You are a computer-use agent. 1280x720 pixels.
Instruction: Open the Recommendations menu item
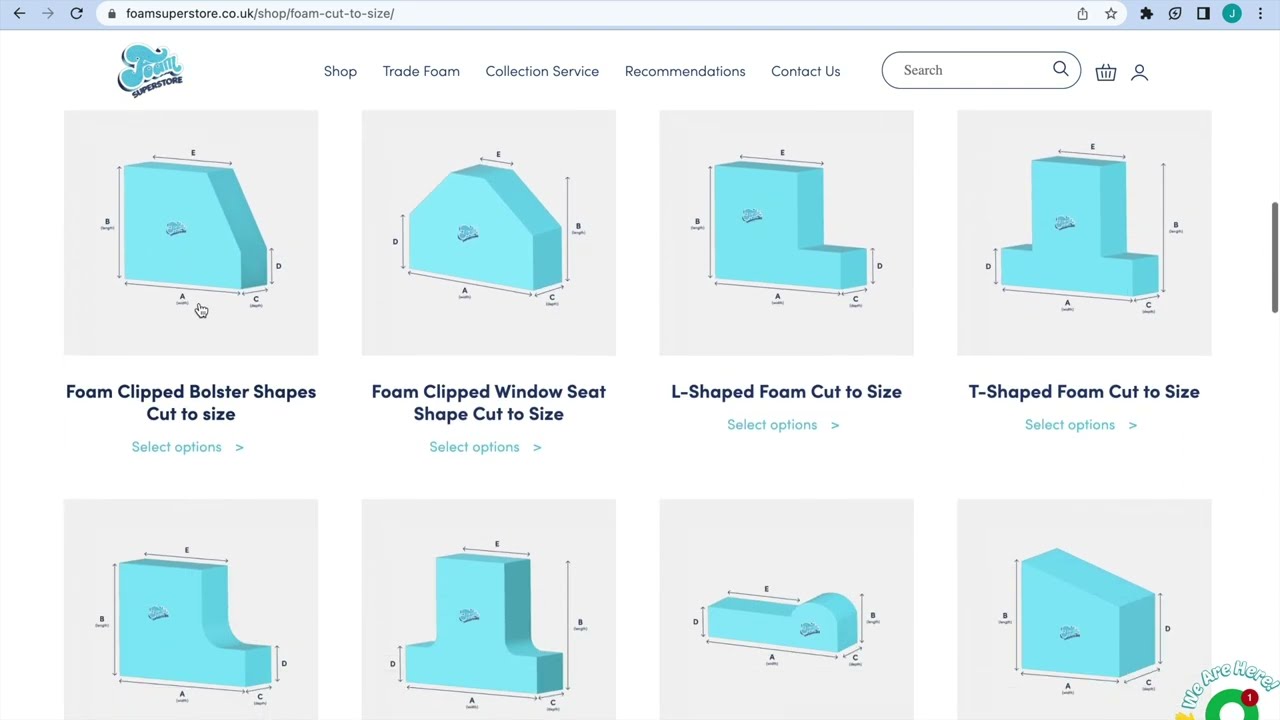[685, 71]
